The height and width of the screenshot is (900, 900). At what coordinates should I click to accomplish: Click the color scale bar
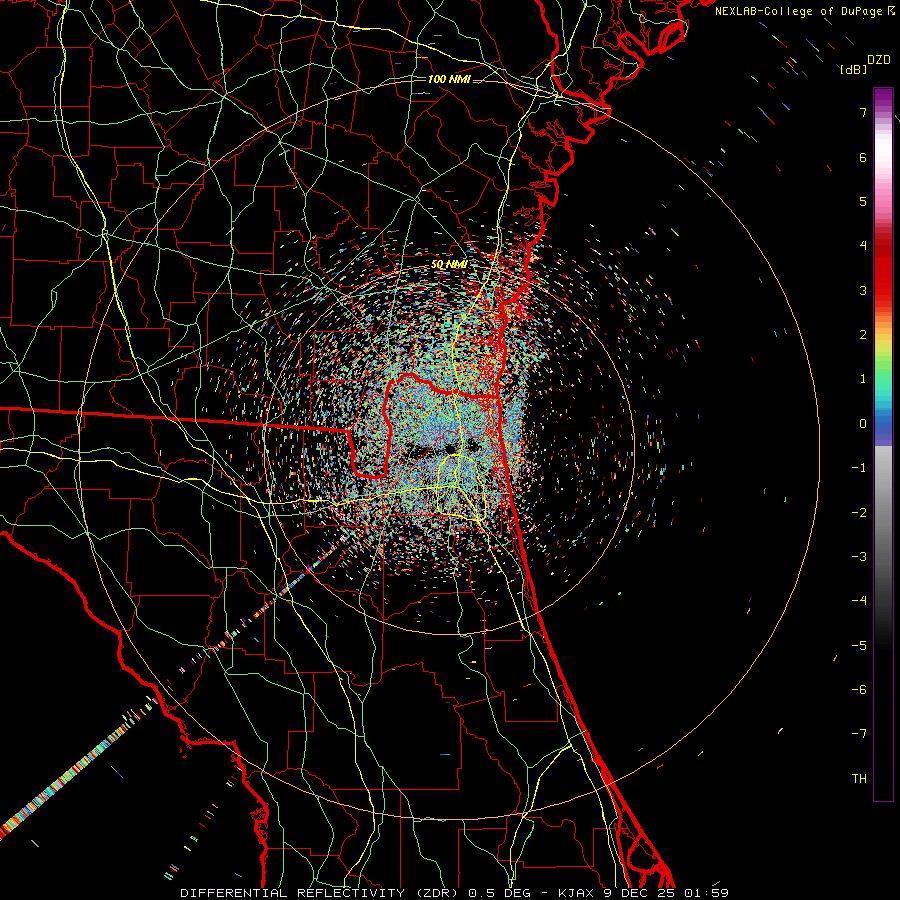click(x=883, y=444)
